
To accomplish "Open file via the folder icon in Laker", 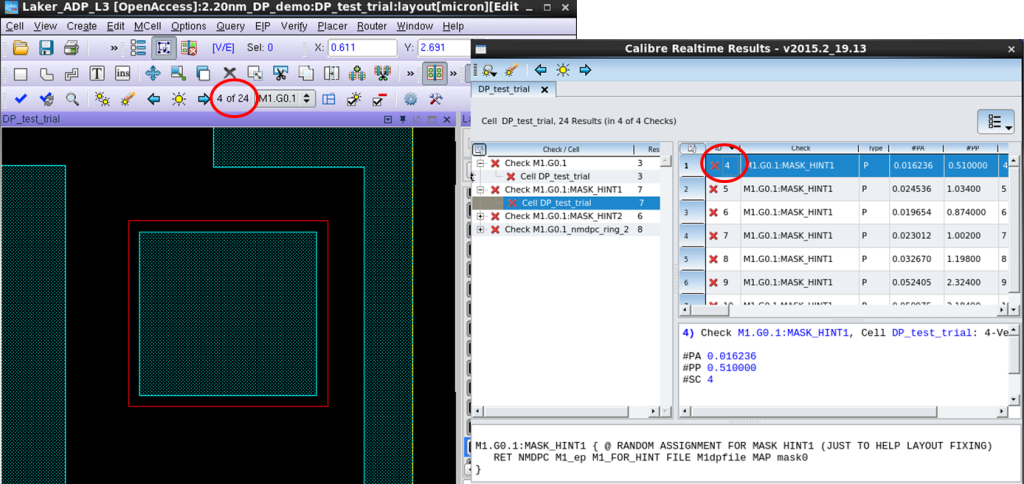I will tap(21, 48).
